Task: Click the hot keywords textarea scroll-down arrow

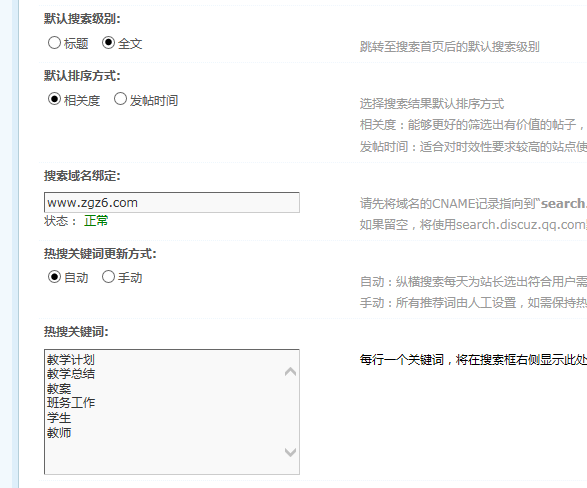Action: click(290, 452)
